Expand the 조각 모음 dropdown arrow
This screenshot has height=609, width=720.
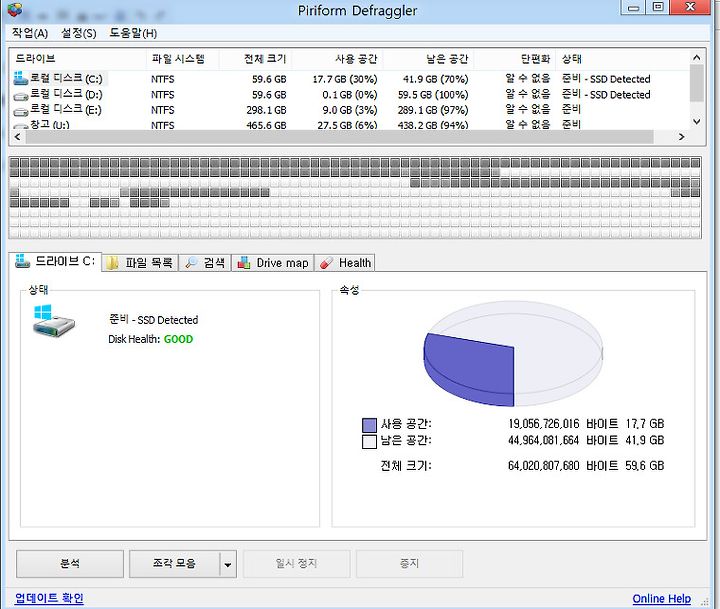point(228,564)
